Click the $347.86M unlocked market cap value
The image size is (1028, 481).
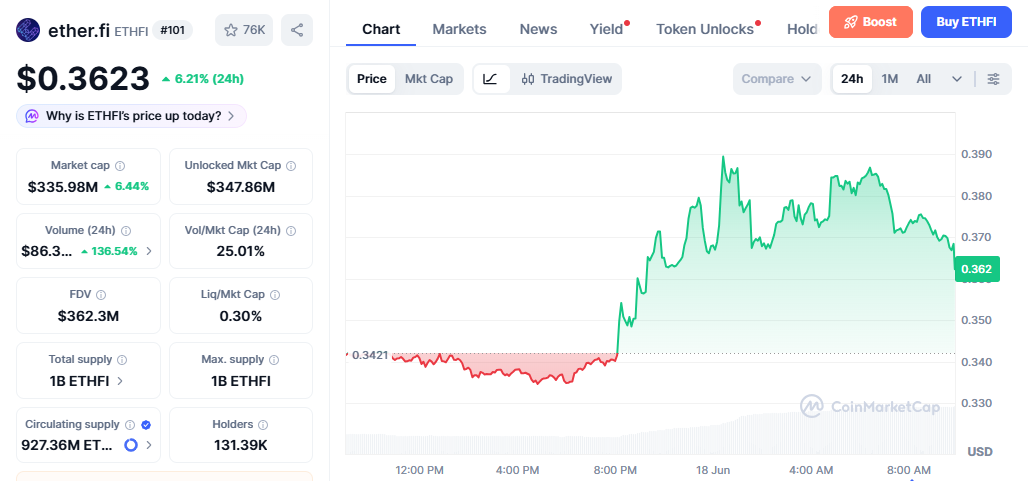point(241,187)
